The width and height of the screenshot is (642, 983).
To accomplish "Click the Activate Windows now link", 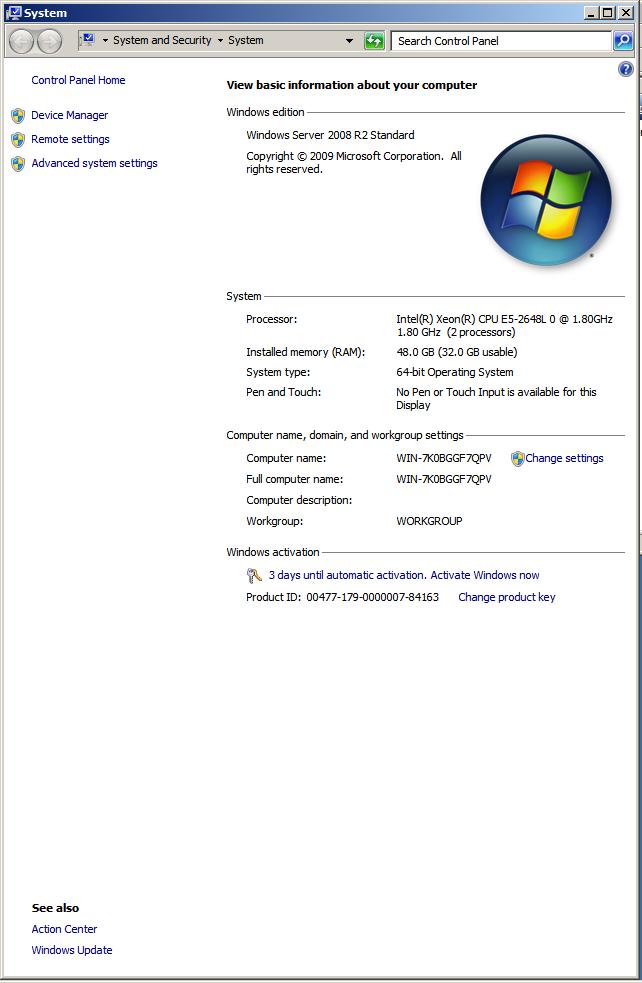I will click(485, 575).
